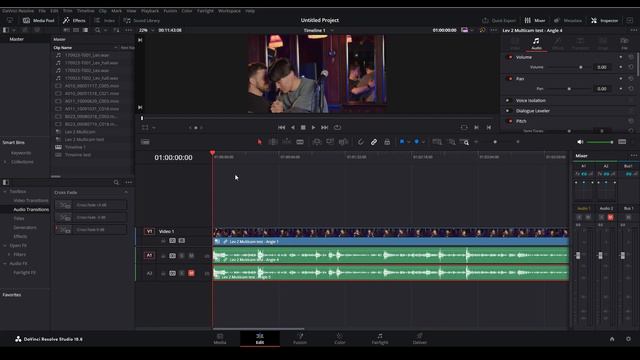Open the Audio tab in Inspector
Viewport: 640px width, 360px height.
click(x=536, y=43)
